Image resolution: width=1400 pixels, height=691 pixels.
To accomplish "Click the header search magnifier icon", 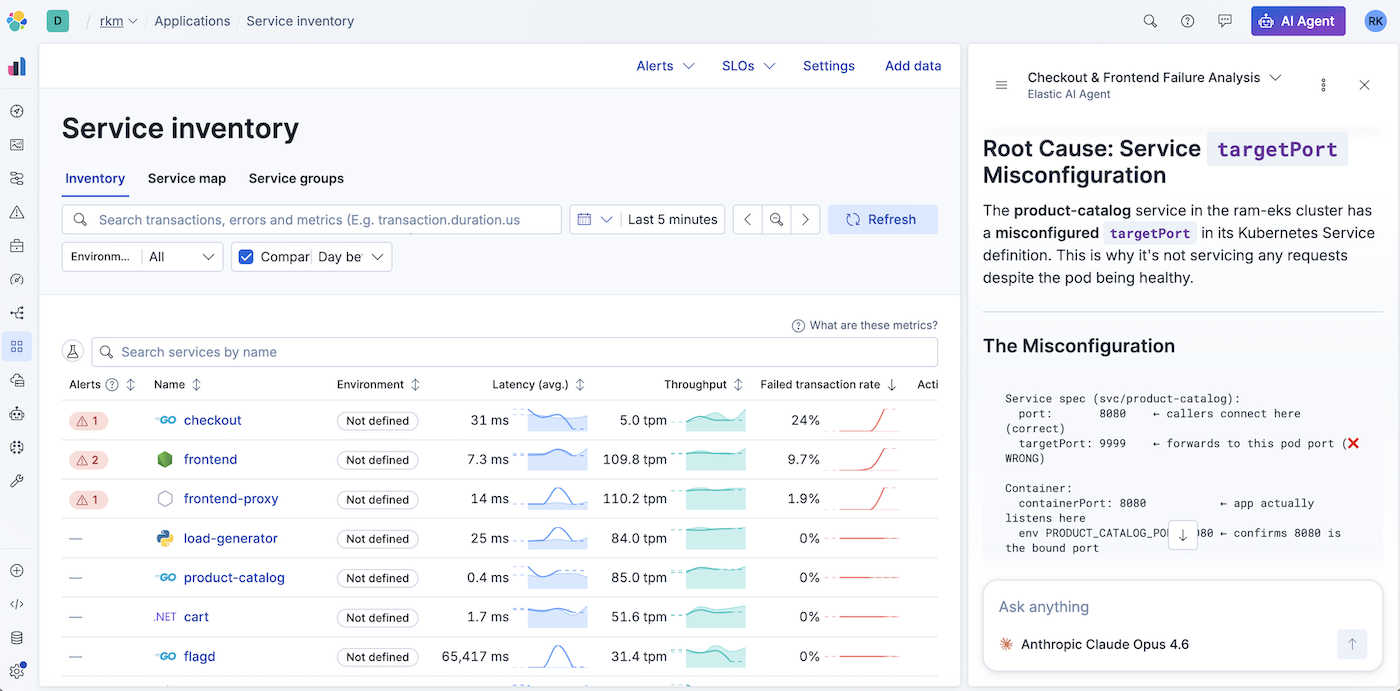I will (x=1150, y=21).
